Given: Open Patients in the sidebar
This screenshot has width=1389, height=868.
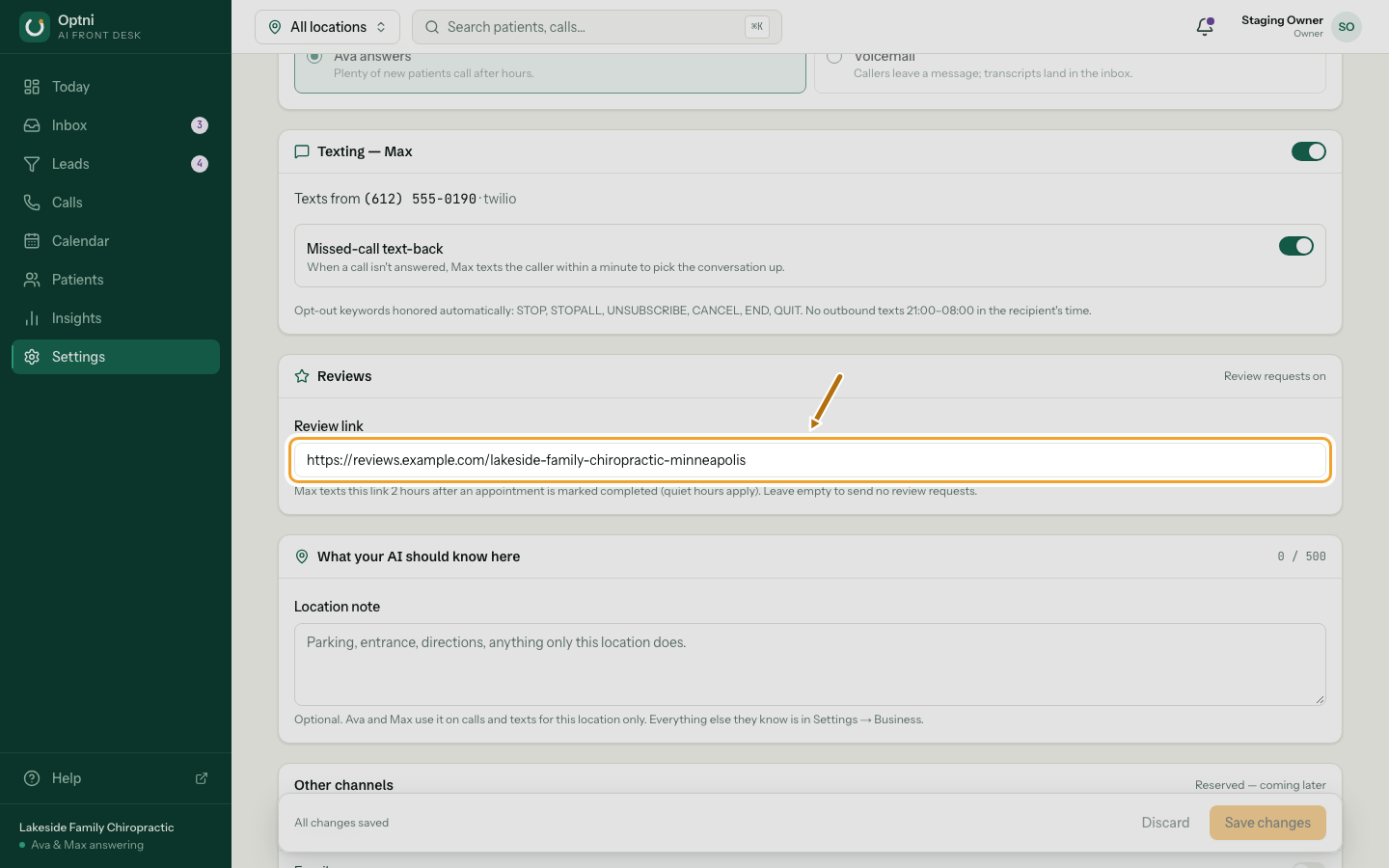Looking at the screenshot, I should click(116, 280).
